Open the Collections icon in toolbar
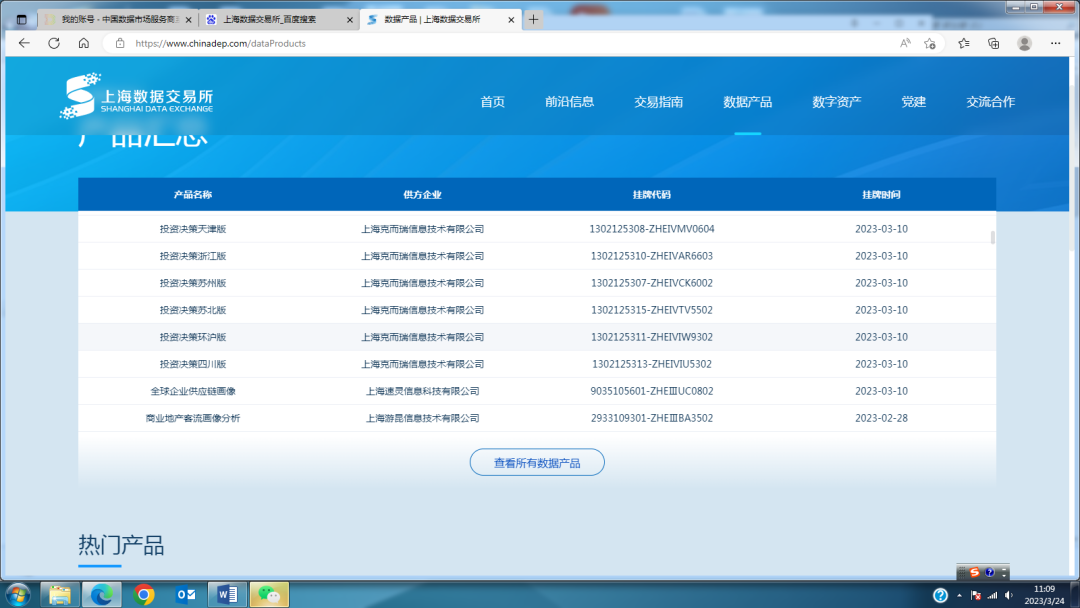Image resolution: width=1080 pixels, height=608 pixels. pos(993,43)
